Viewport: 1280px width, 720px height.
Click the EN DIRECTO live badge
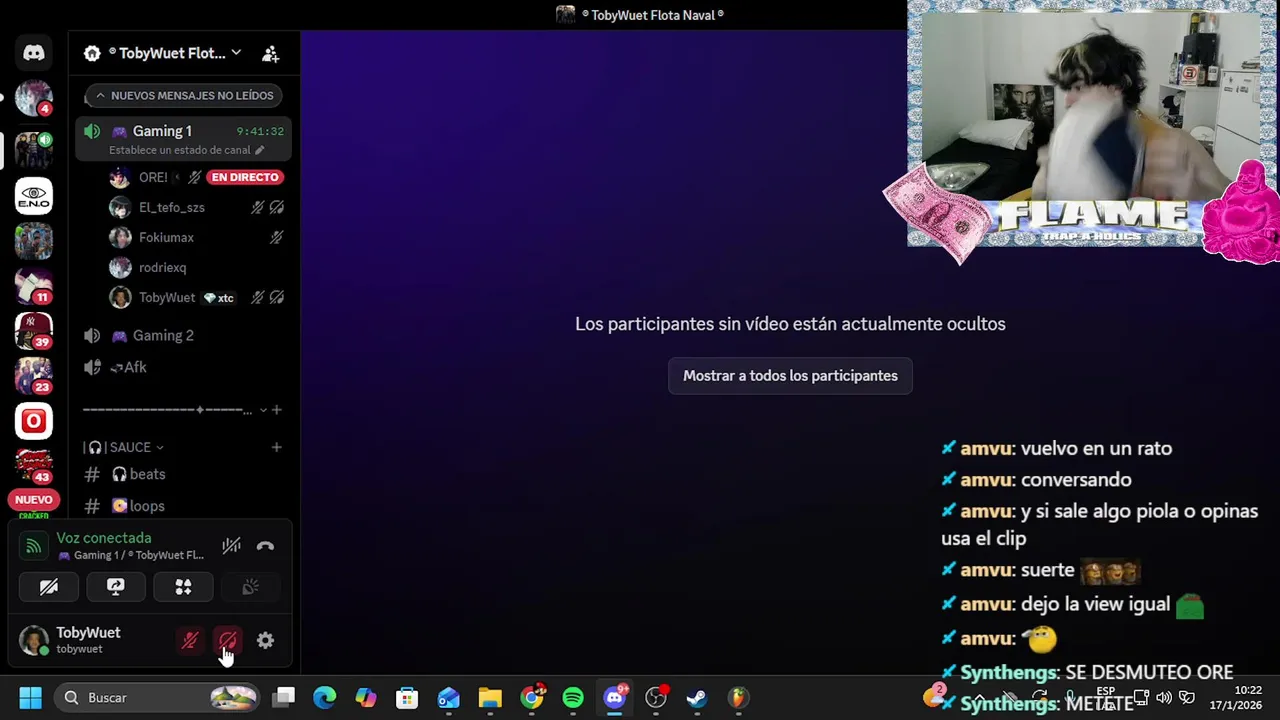245,177
